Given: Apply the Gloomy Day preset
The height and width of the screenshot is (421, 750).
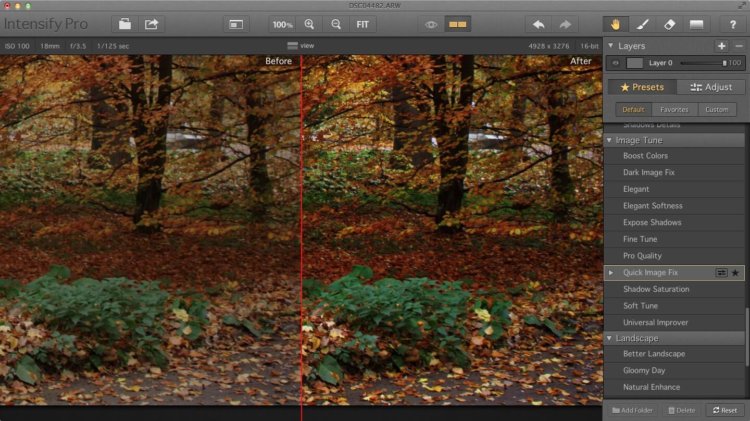Looking at the screenshot, I should click(x=674, y=371).
